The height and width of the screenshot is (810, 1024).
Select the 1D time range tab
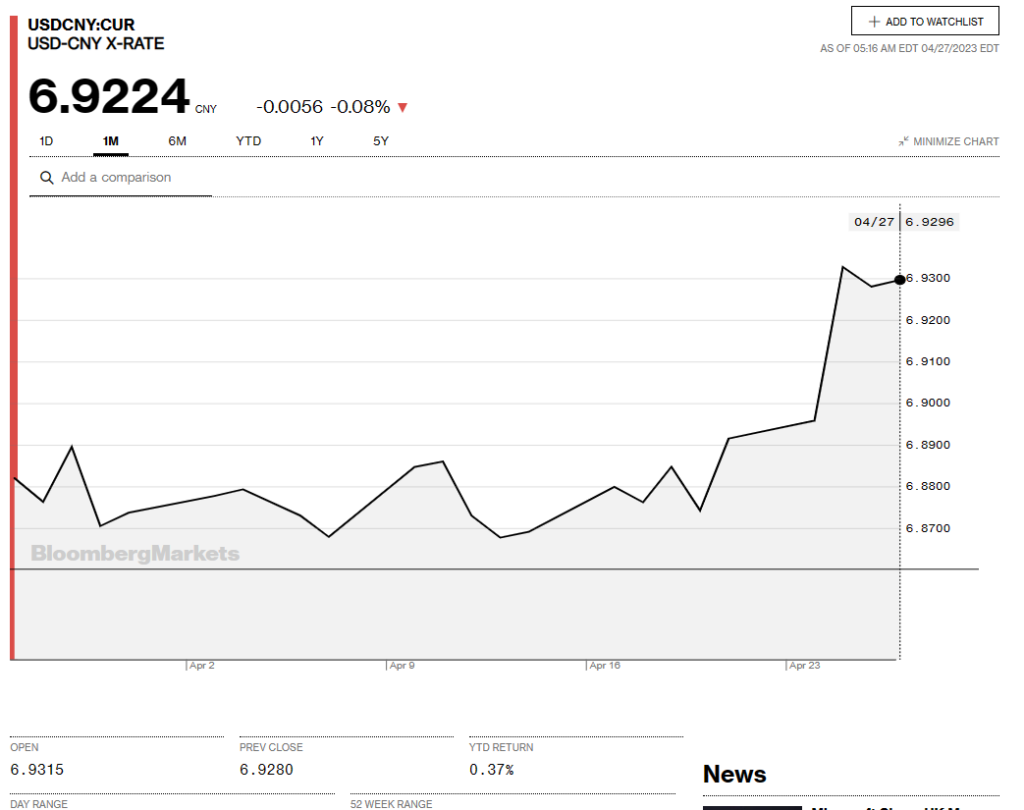pyautogui.click(x=46, y=141)
